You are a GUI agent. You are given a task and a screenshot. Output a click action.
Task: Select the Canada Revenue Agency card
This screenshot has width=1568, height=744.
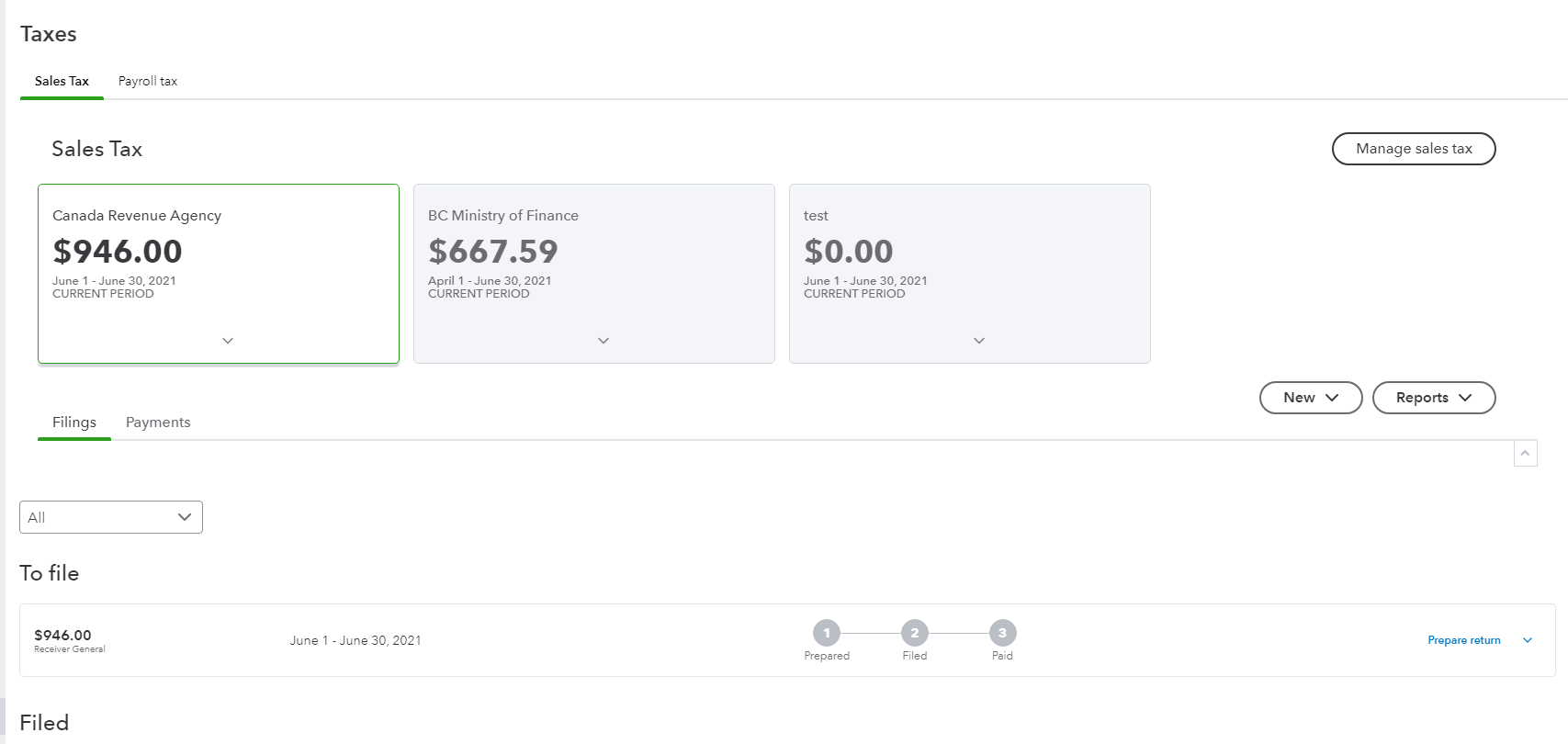coord(219,257)
